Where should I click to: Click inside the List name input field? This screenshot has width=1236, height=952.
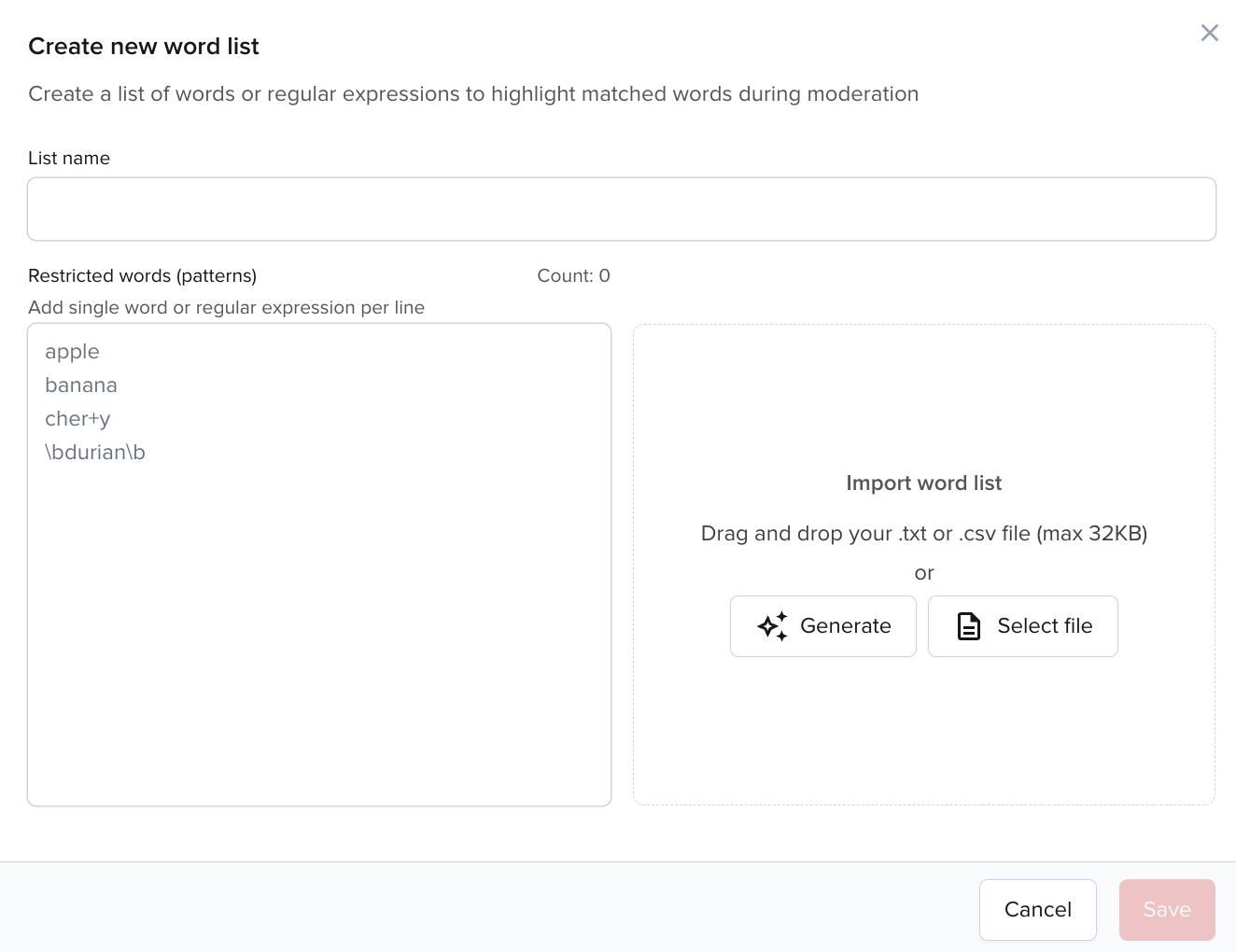coord(622,208)
